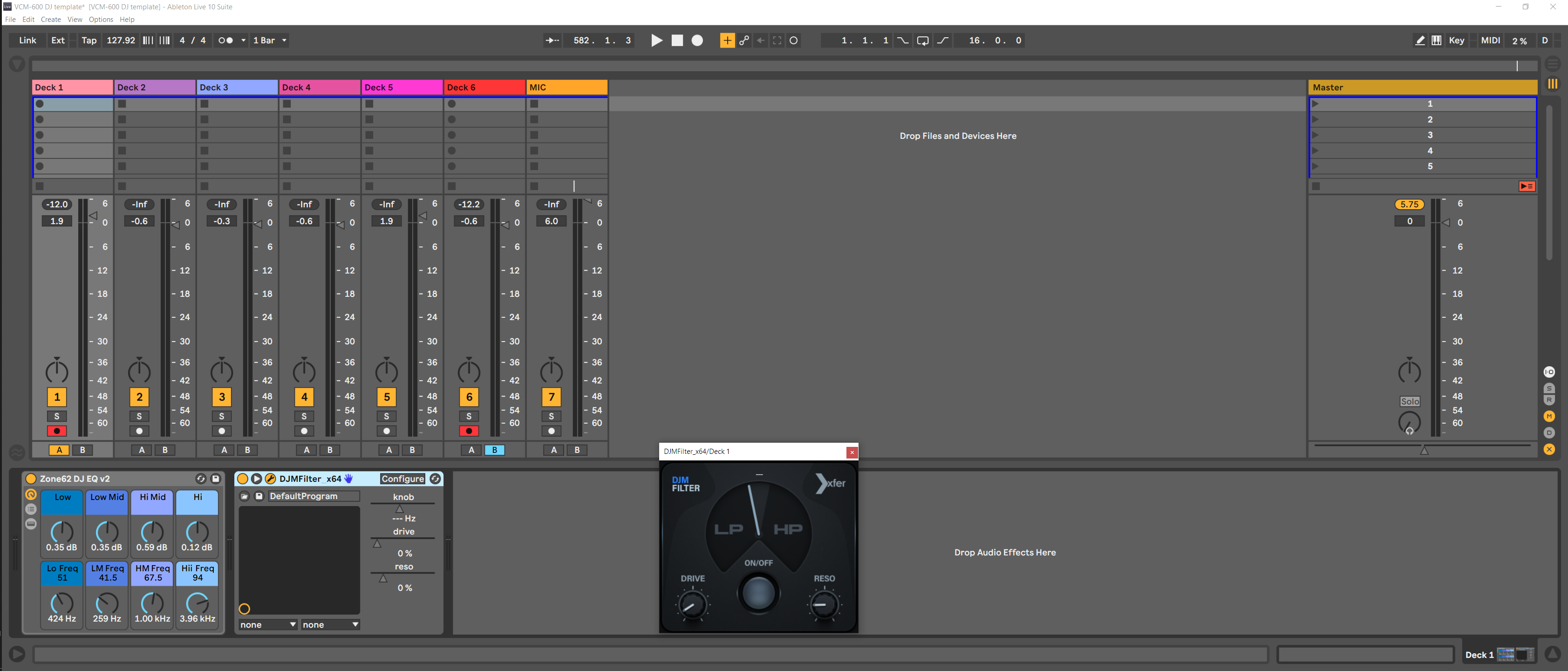Stop playback in the transport bar
The height and width of the screenshot is (671, 1568).
pyautogui.click(x=677, y=40)
